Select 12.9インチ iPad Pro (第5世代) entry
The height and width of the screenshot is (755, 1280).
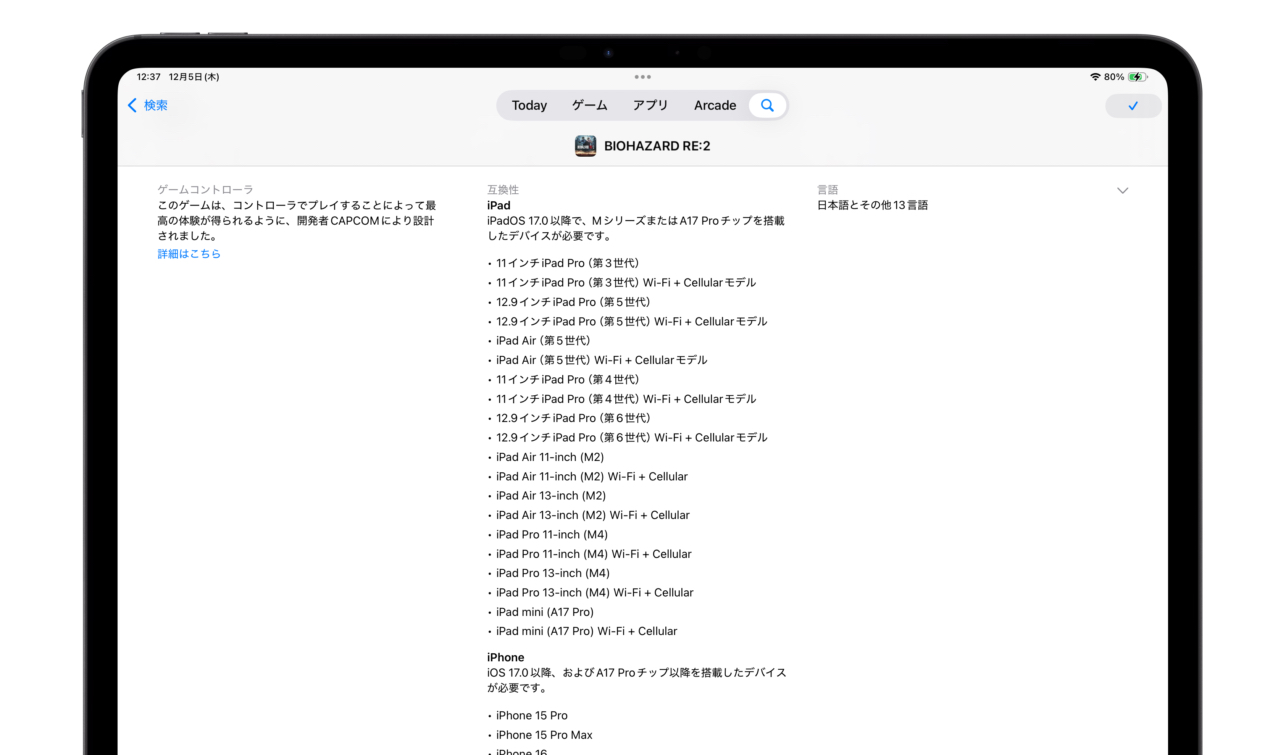pyautogui.click(x=573, y=302)
